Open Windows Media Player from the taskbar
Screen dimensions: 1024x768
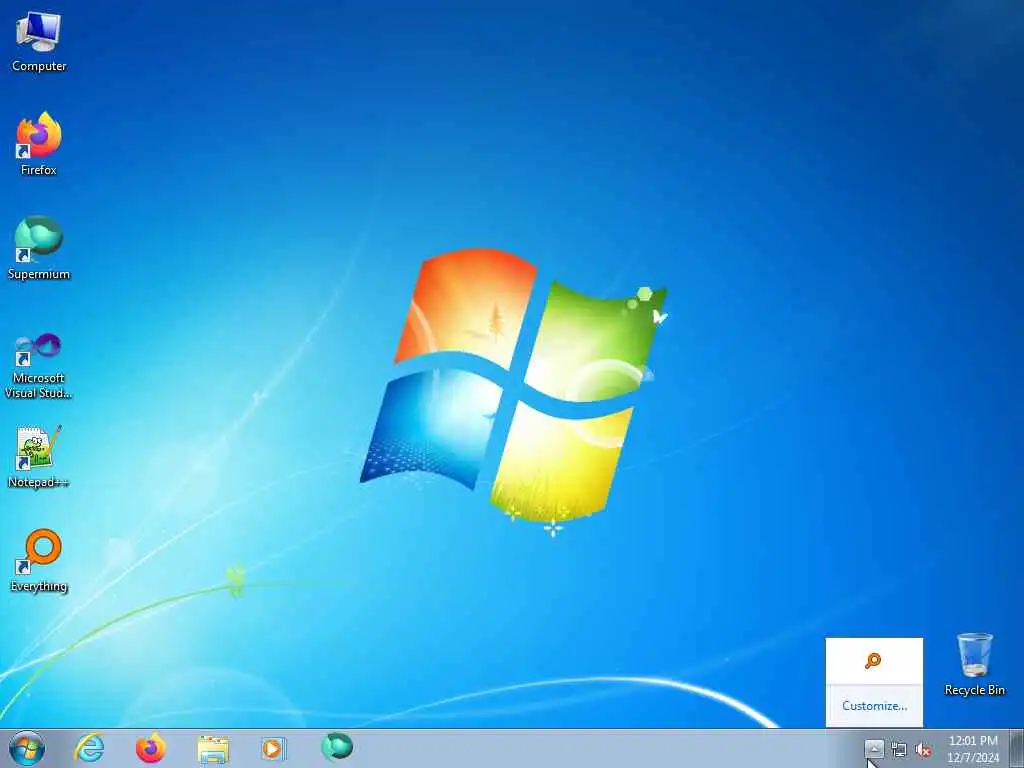(x=273, y=748)
